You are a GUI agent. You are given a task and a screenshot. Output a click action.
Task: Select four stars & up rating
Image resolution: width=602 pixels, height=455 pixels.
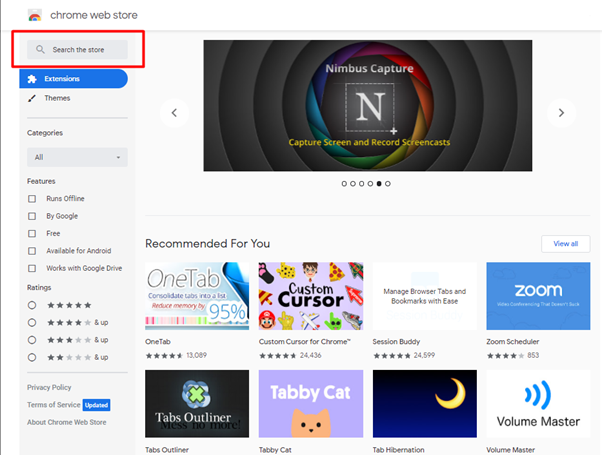click(x=32, y=323)
